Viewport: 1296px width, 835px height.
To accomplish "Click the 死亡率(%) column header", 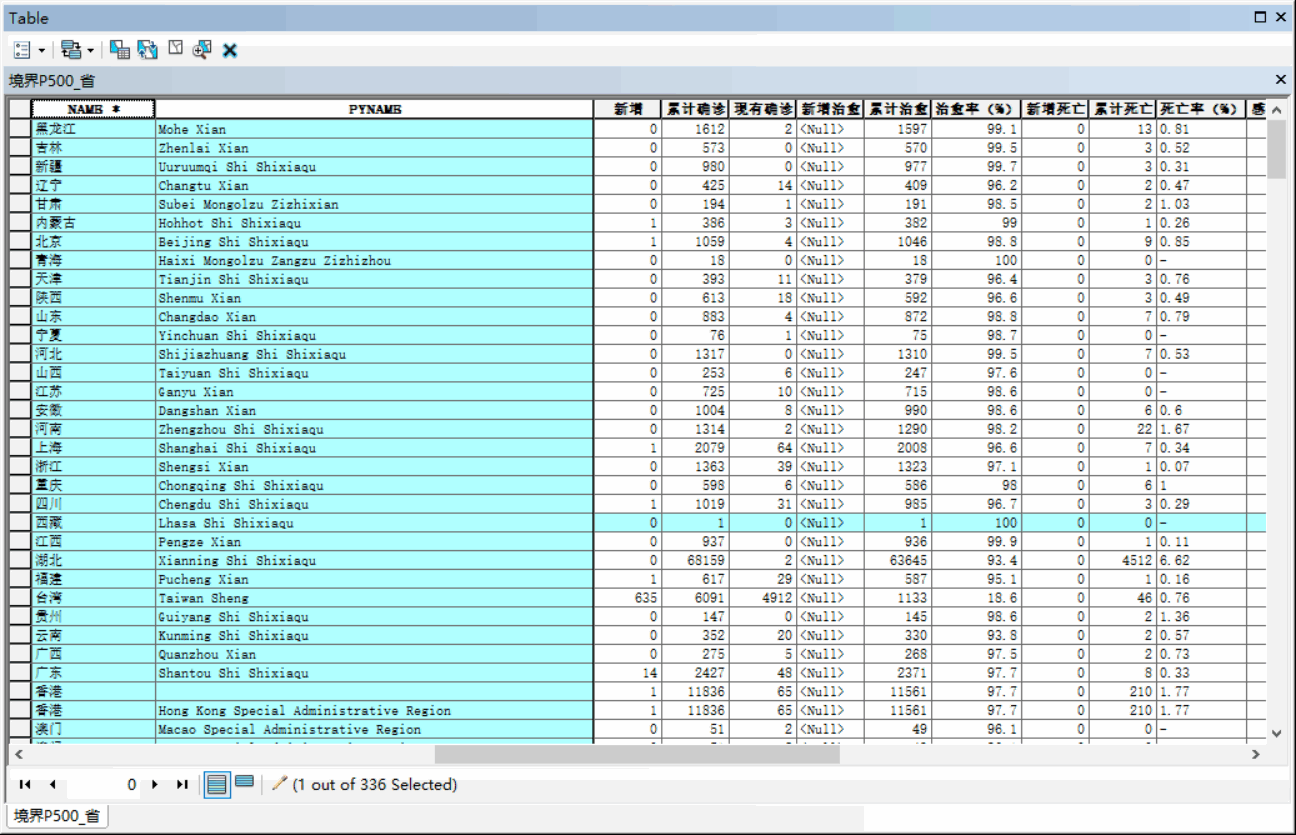I will click(x=1201, y=109).
